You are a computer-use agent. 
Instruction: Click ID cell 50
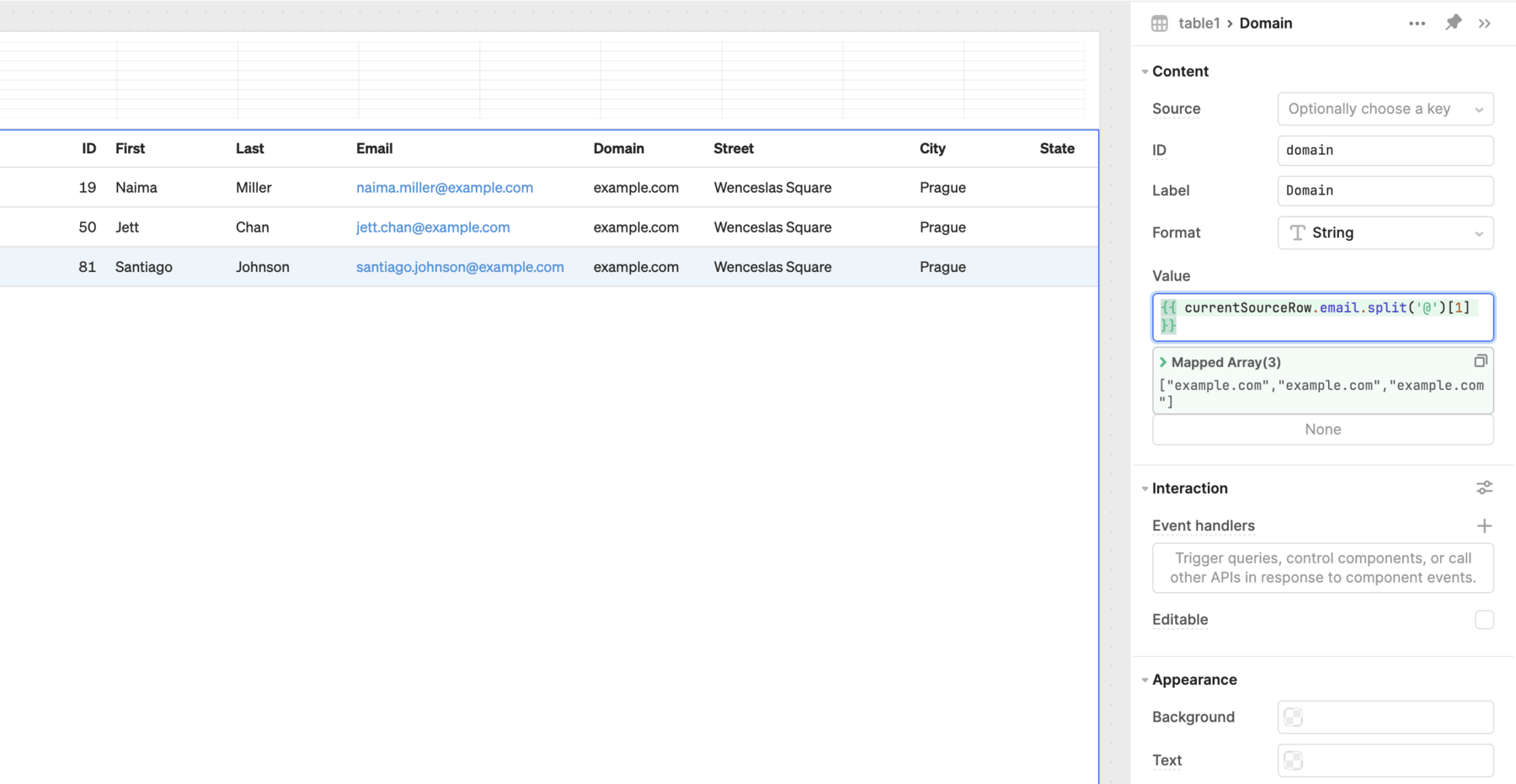88,227
